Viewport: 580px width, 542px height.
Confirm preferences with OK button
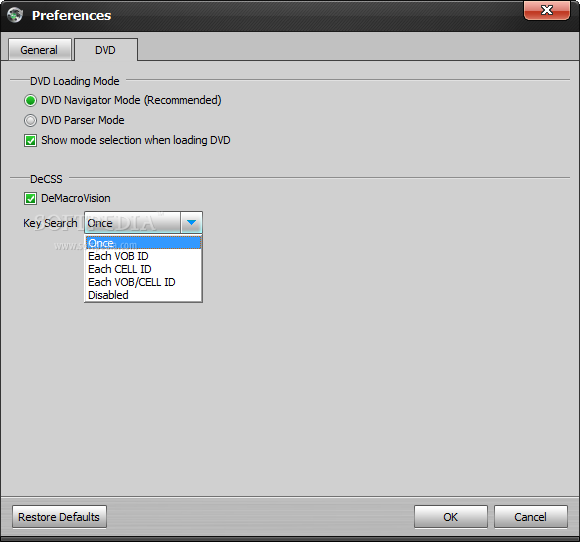[x=451, y=516]
